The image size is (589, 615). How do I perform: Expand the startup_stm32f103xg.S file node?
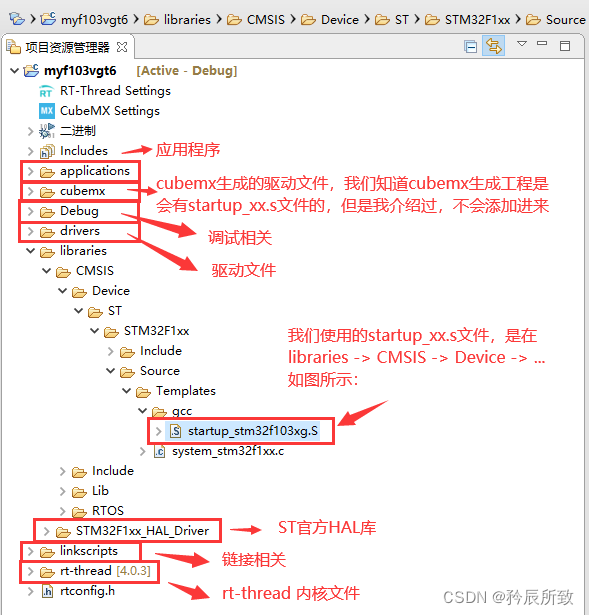(x=158, y=431)
